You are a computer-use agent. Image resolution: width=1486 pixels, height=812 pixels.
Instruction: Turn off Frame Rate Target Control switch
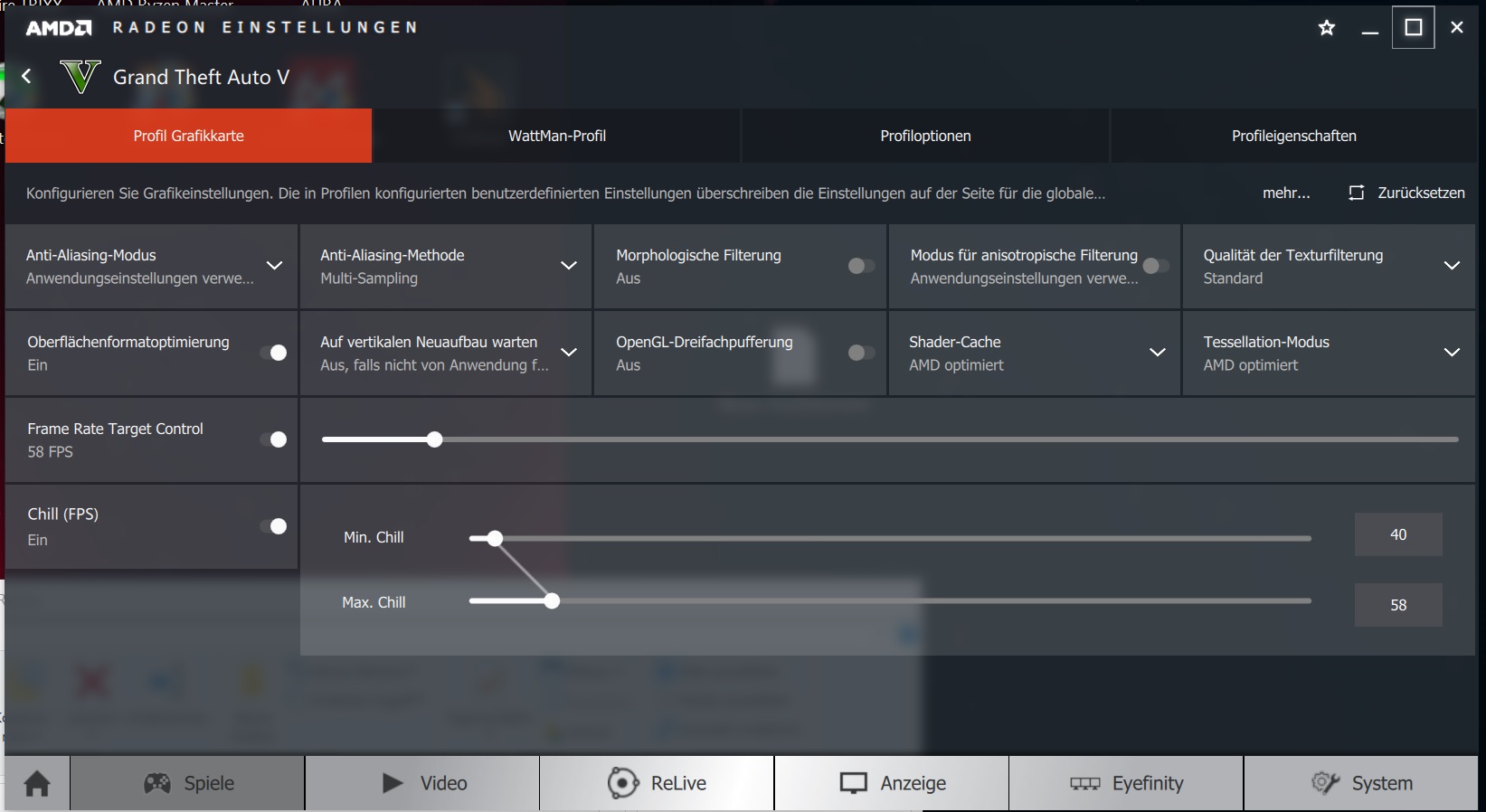tap(273, 439)
